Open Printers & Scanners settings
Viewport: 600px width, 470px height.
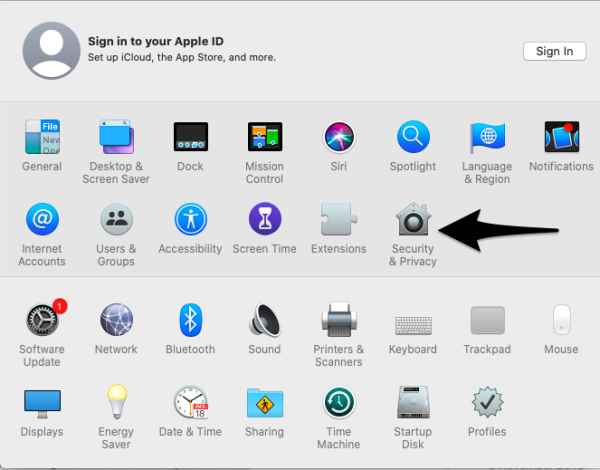pos(339,320)
